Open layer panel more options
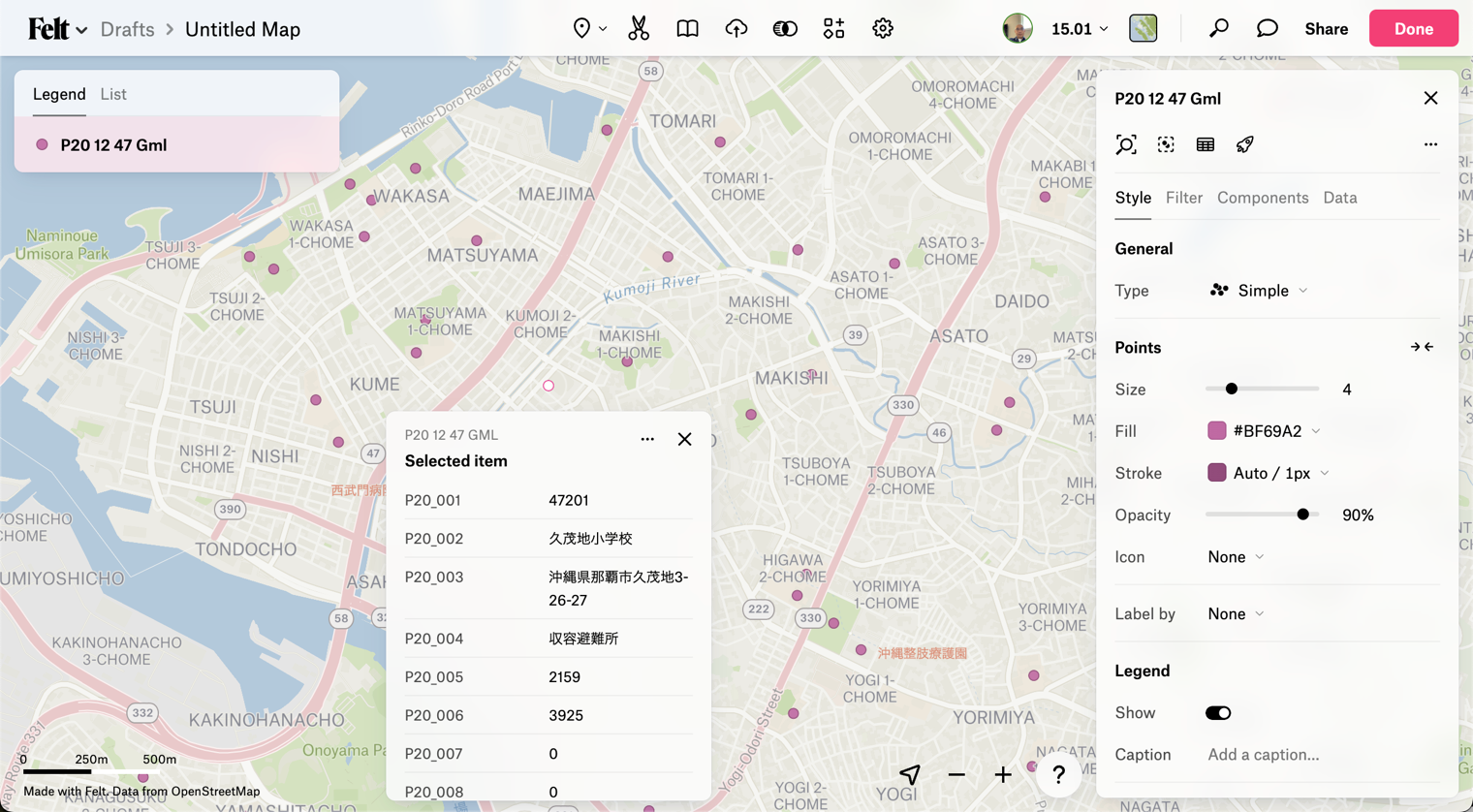Viewport: 1473px width, 812px height. point(1430,144)
